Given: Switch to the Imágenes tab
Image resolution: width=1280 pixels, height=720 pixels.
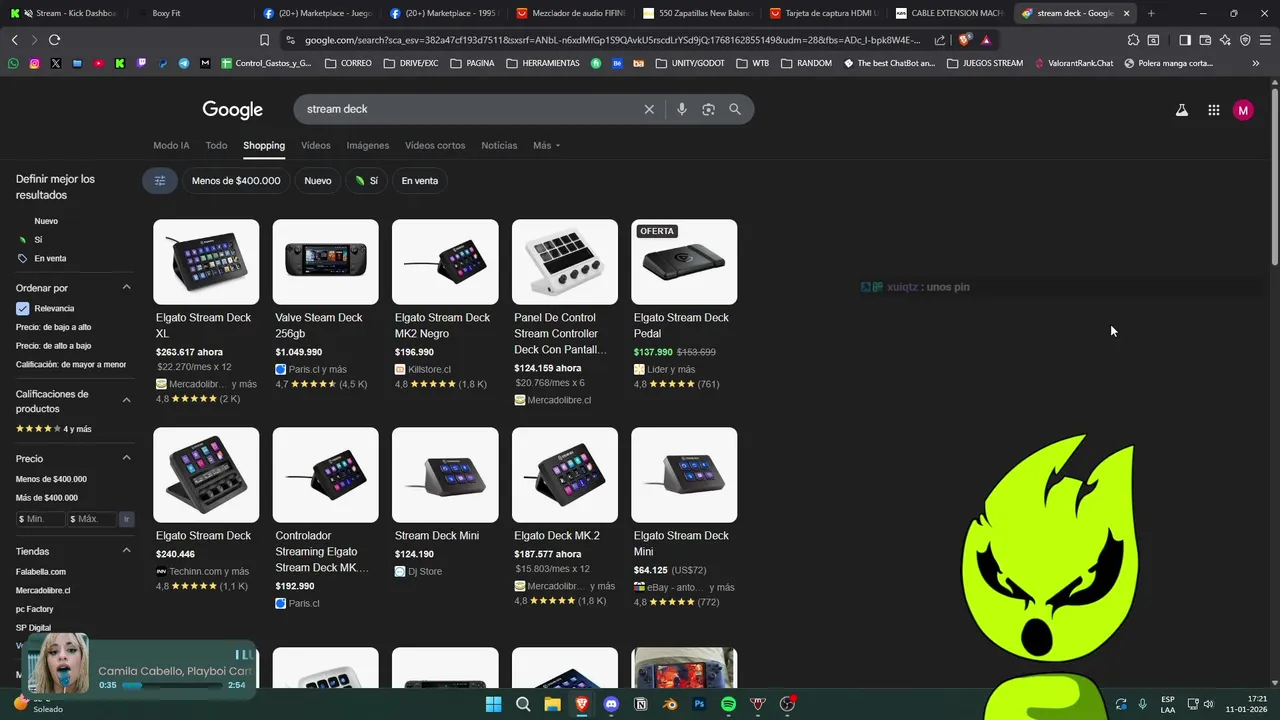Looking at the screenshot, I should [x=368, y=146].
